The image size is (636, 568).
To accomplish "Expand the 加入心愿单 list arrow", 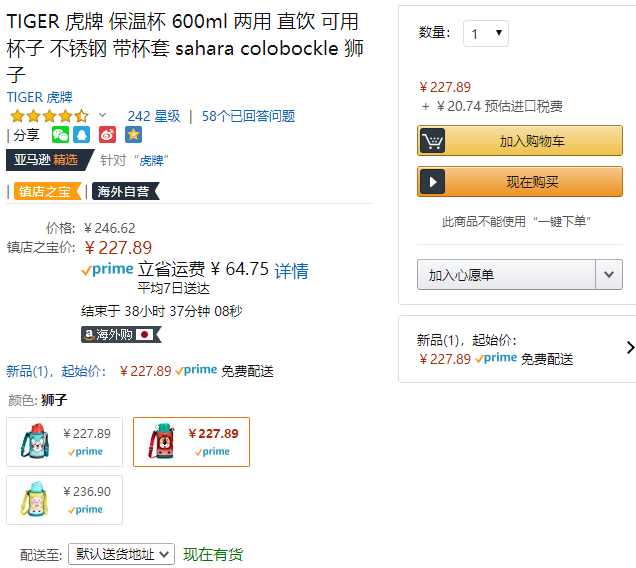I will click(x=609, y=275).
